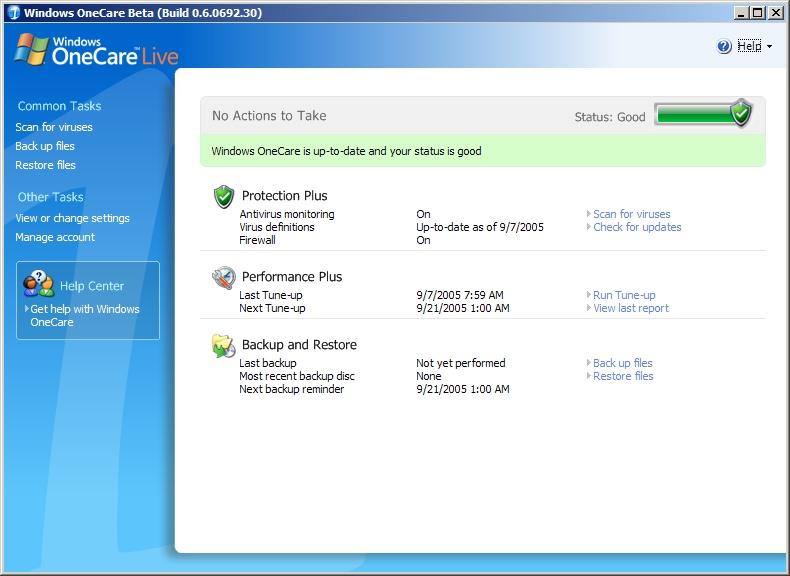Click the 'Firewall' label
Viewport: 790px width, 576px height.
click(x=257, y=240)
